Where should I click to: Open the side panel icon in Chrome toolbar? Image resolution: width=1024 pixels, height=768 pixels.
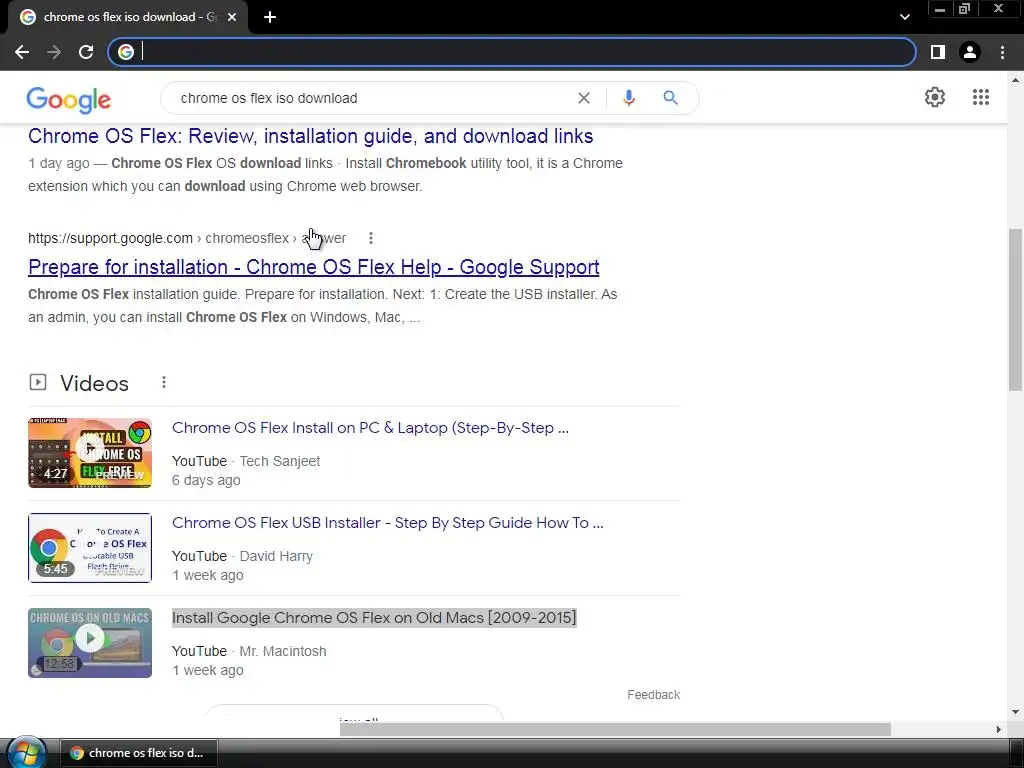938,52
